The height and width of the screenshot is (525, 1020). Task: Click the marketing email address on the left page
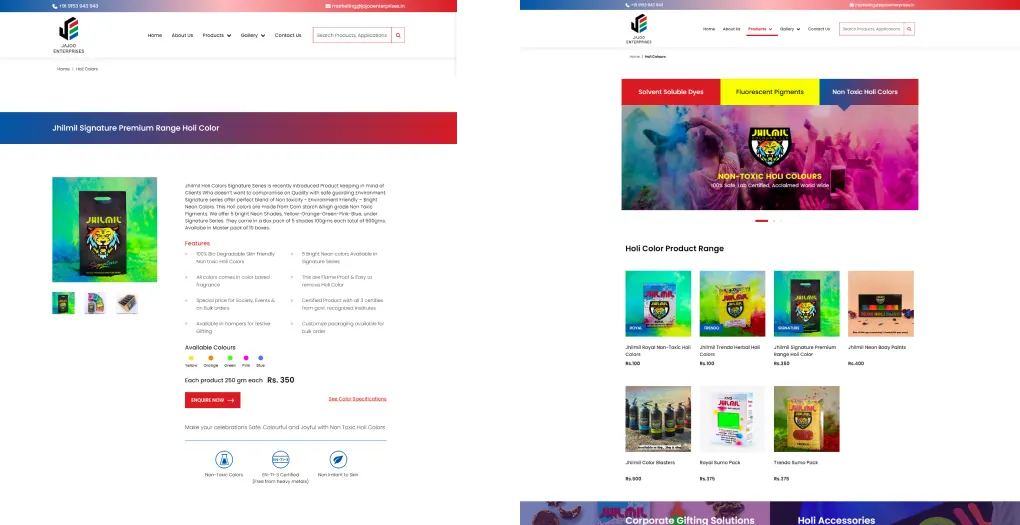pyautogui.click(x=368, y=6)
